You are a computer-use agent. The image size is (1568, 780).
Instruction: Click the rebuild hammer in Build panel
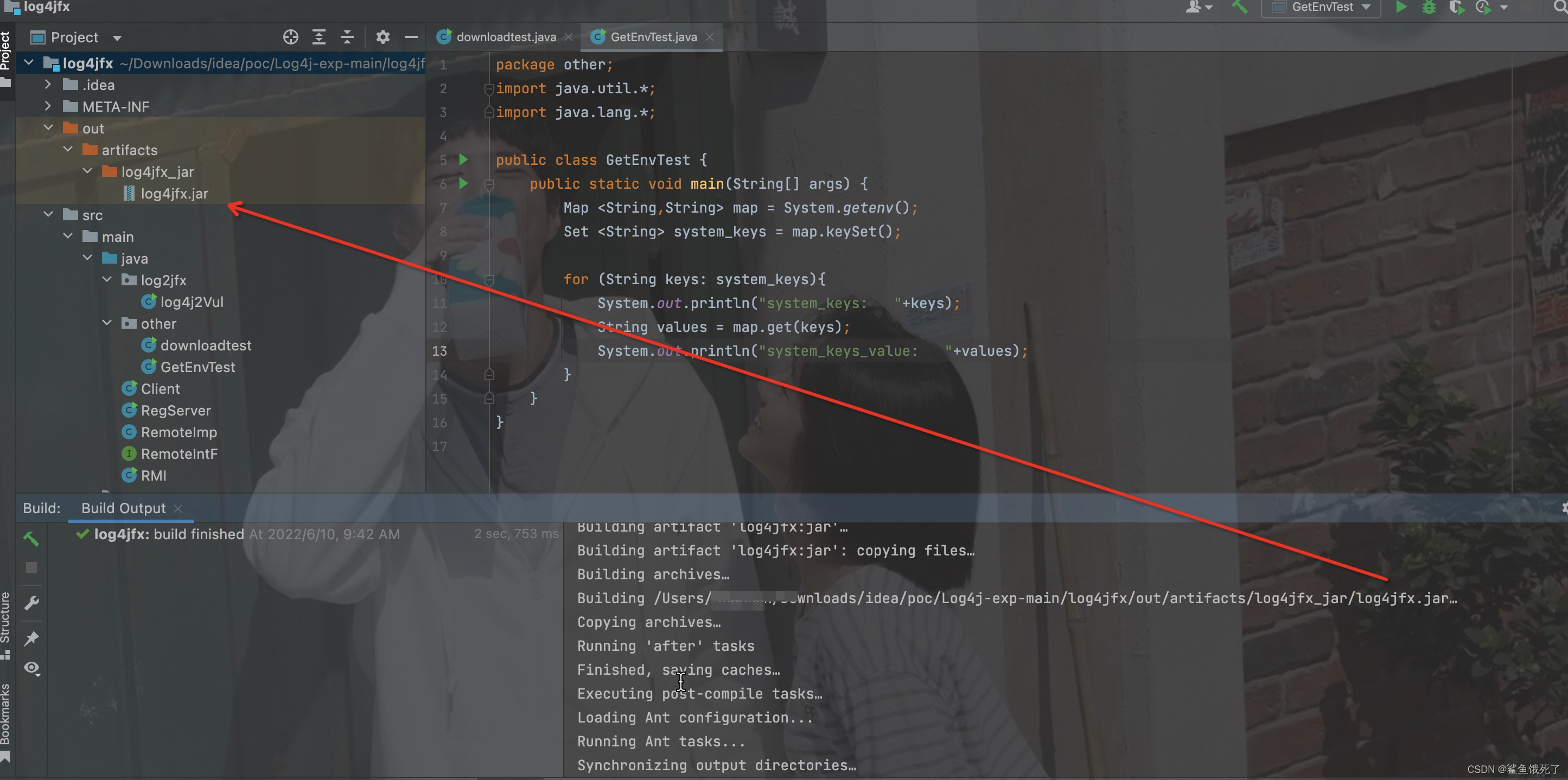click(x=31, y=538)
